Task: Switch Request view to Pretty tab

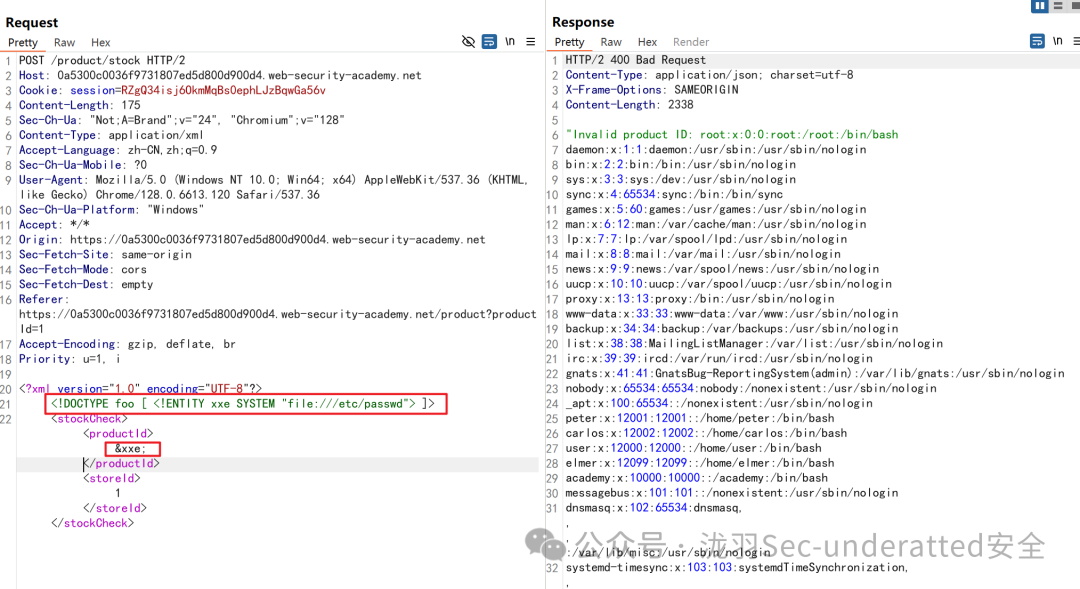Action: click(23, 42)
